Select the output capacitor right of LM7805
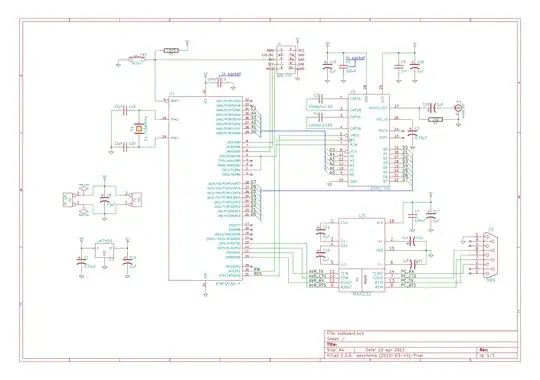This screenshot has height=380, width=540. tap(127, 261)
